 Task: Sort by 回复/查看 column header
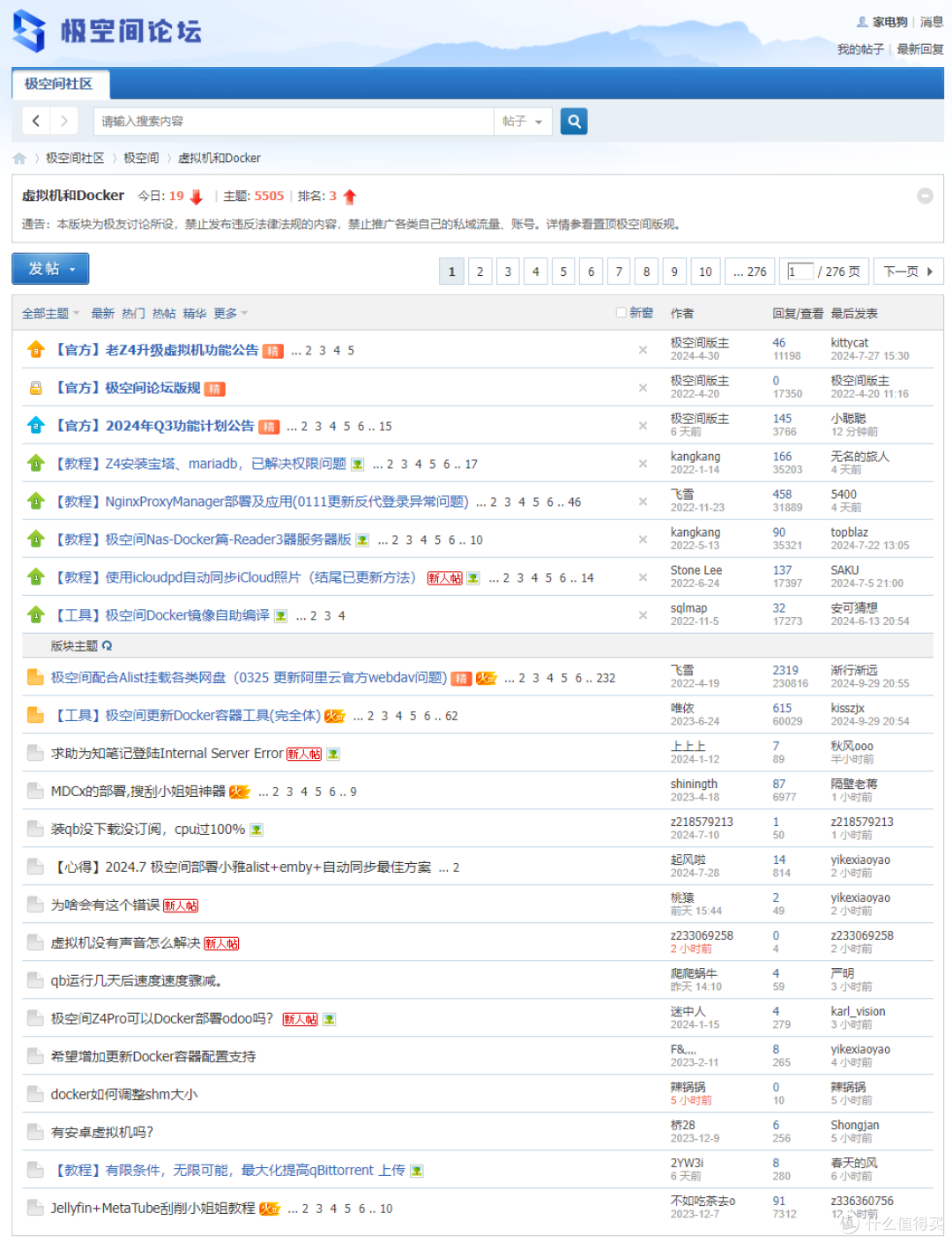pos(798,313)
